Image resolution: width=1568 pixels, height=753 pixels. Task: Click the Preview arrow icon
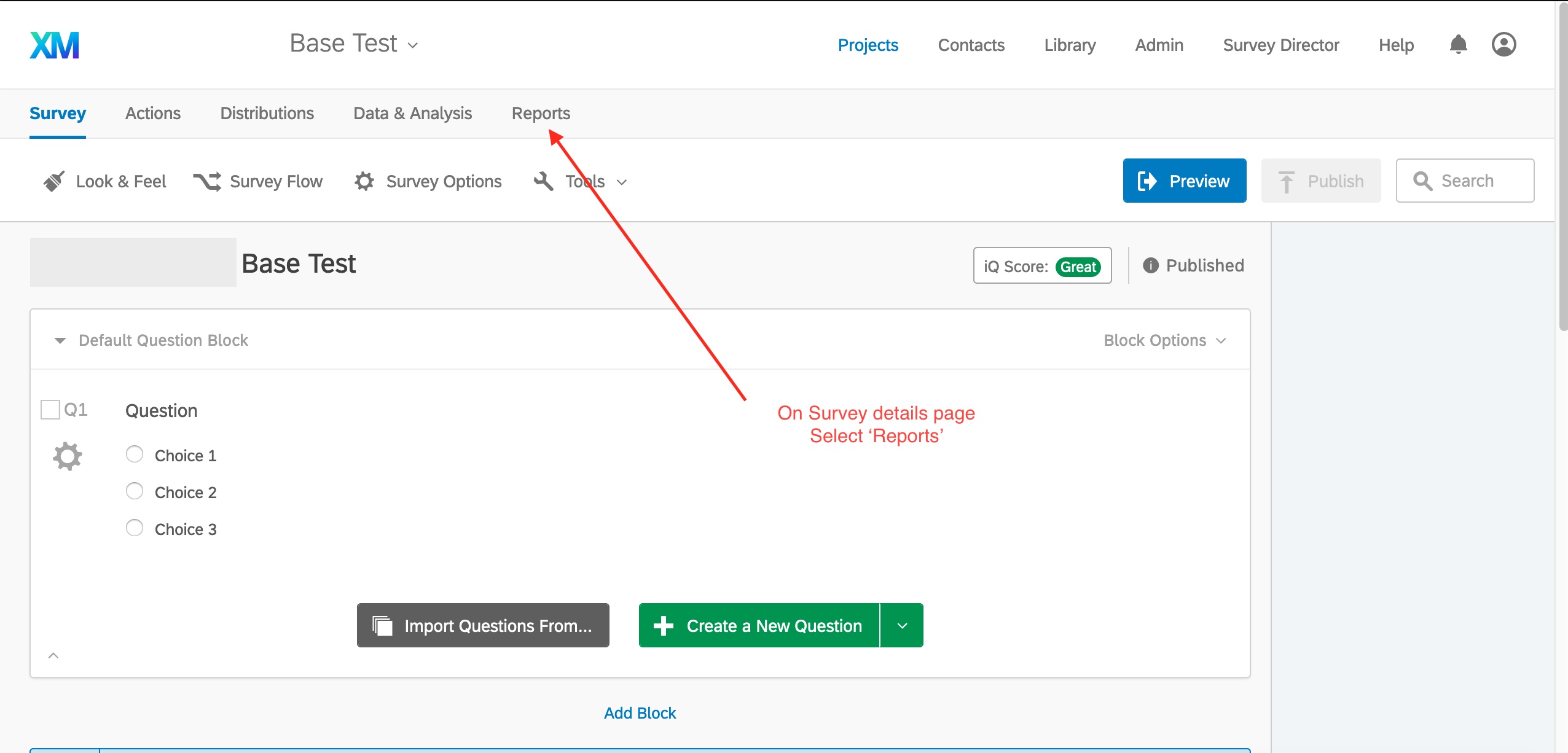point(1147,181)
